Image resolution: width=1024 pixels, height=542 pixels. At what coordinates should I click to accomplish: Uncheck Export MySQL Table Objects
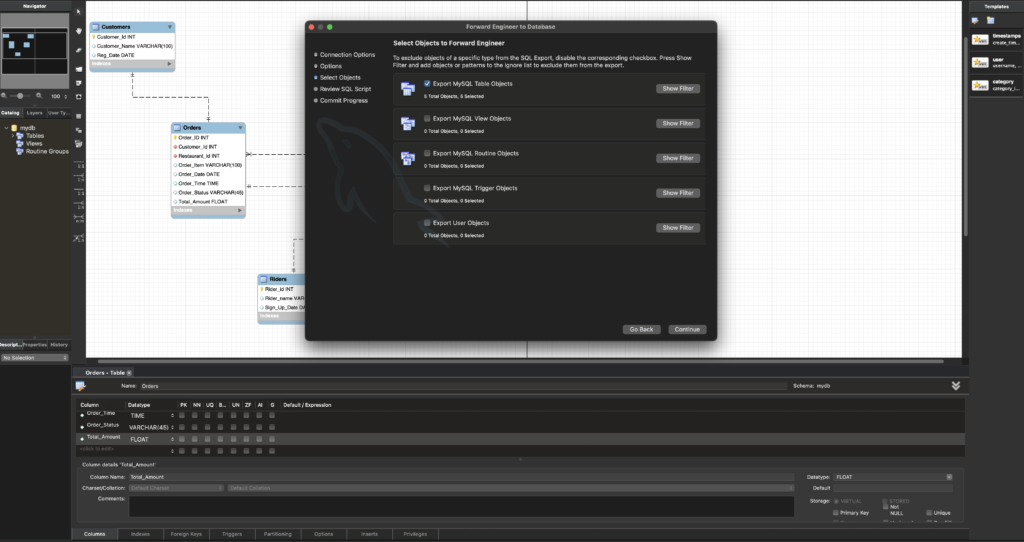click(x=427, y=83)
